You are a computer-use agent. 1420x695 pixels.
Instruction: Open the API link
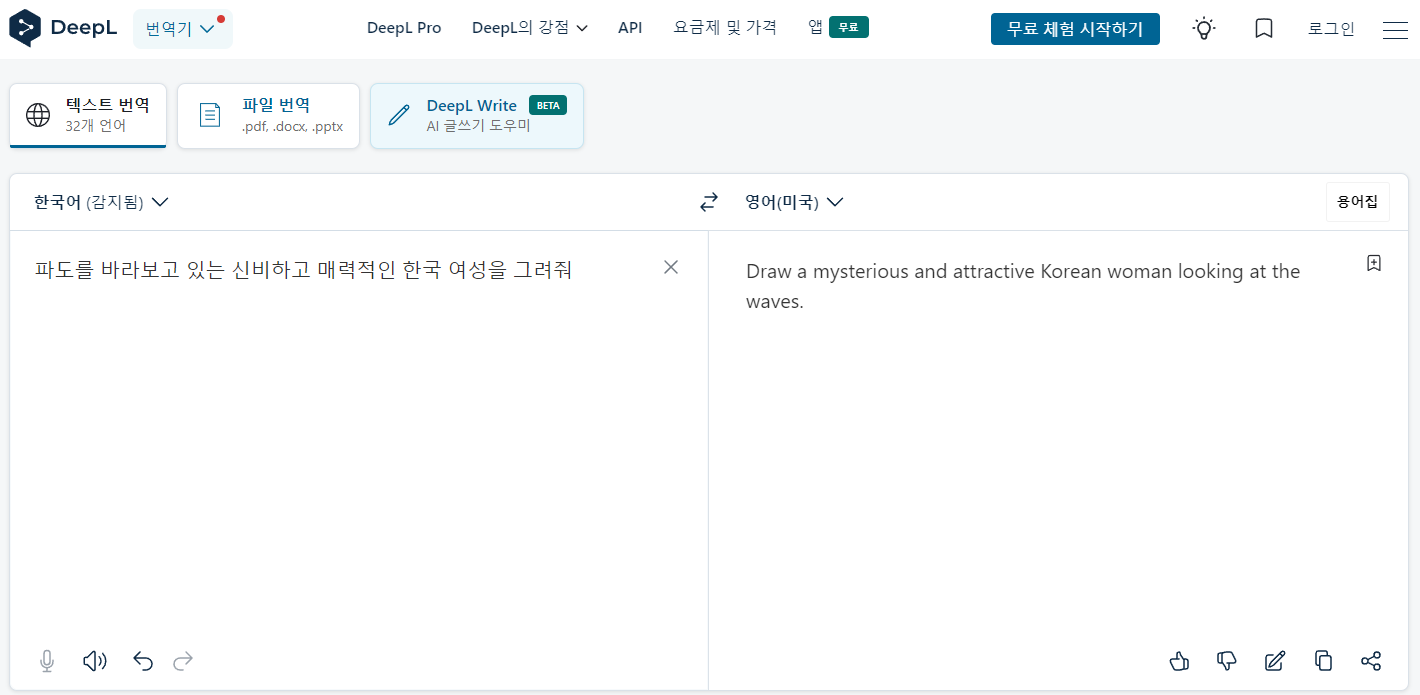click(630, 28)
